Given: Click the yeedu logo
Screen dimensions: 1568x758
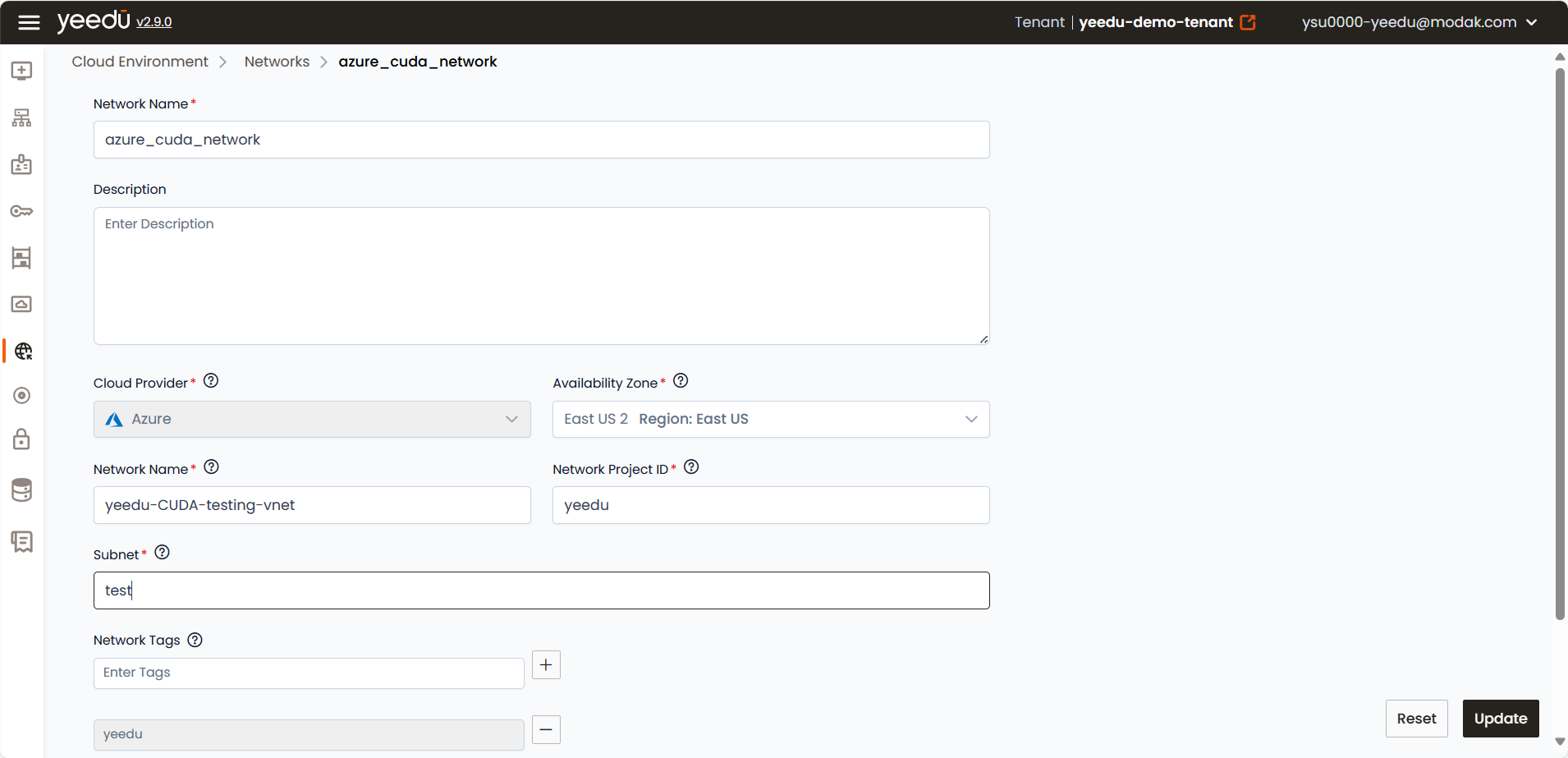Looking at the screenshot, I should (94, 21).
